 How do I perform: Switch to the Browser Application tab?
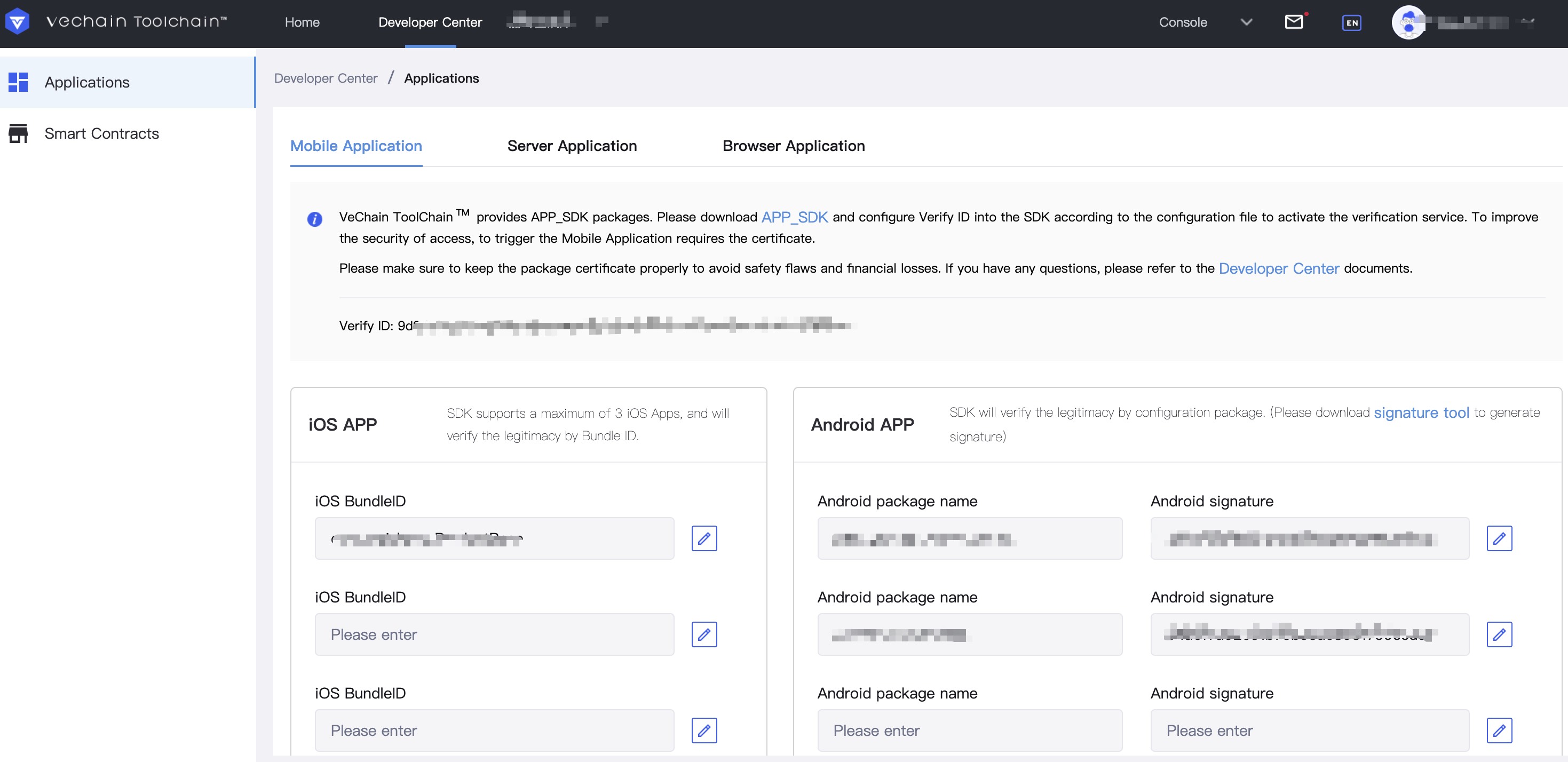pos(794,146)
